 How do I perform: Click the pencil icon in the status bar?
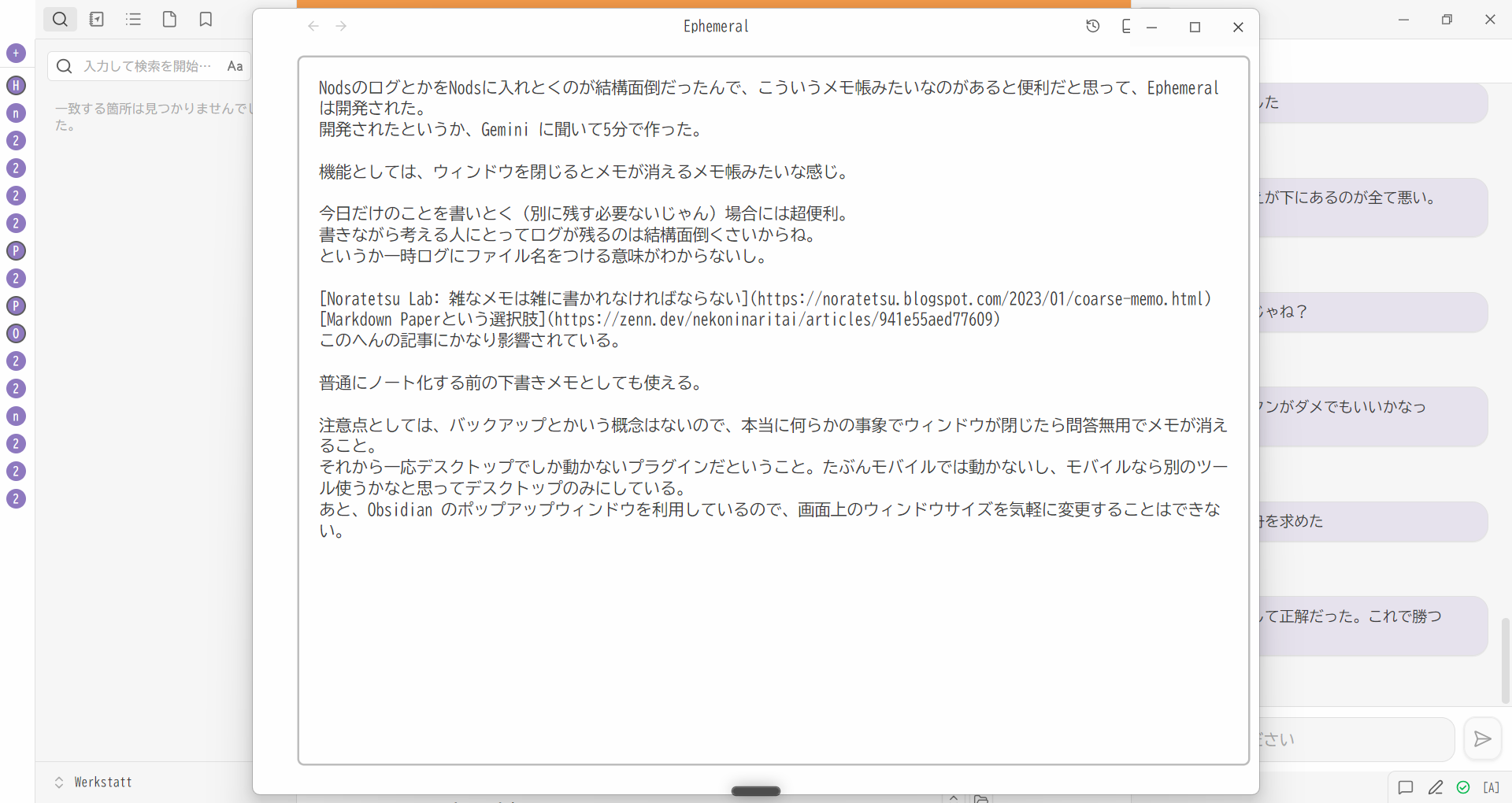click(1436, 787)
